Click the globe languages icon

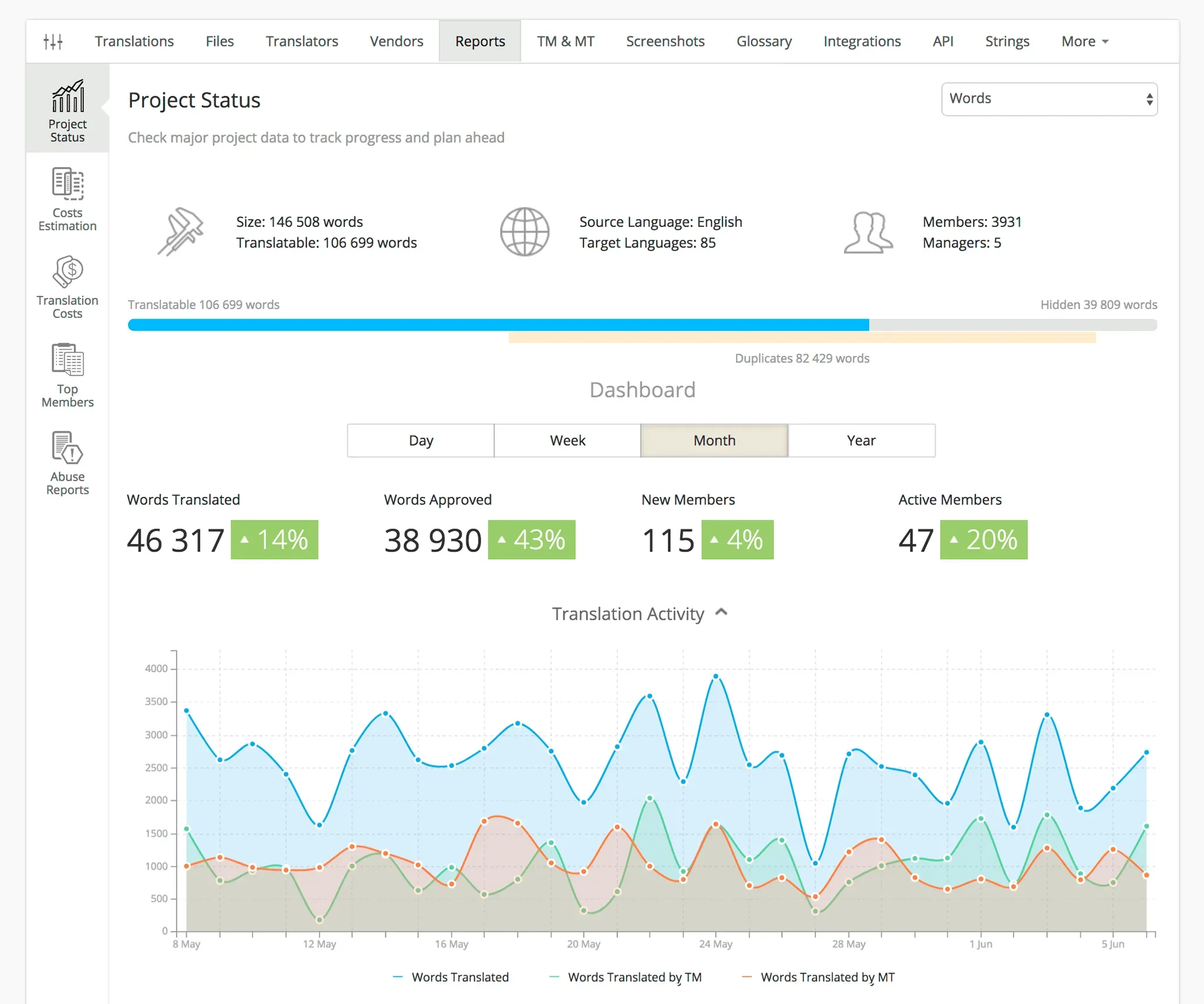click(x=524, y=232)
